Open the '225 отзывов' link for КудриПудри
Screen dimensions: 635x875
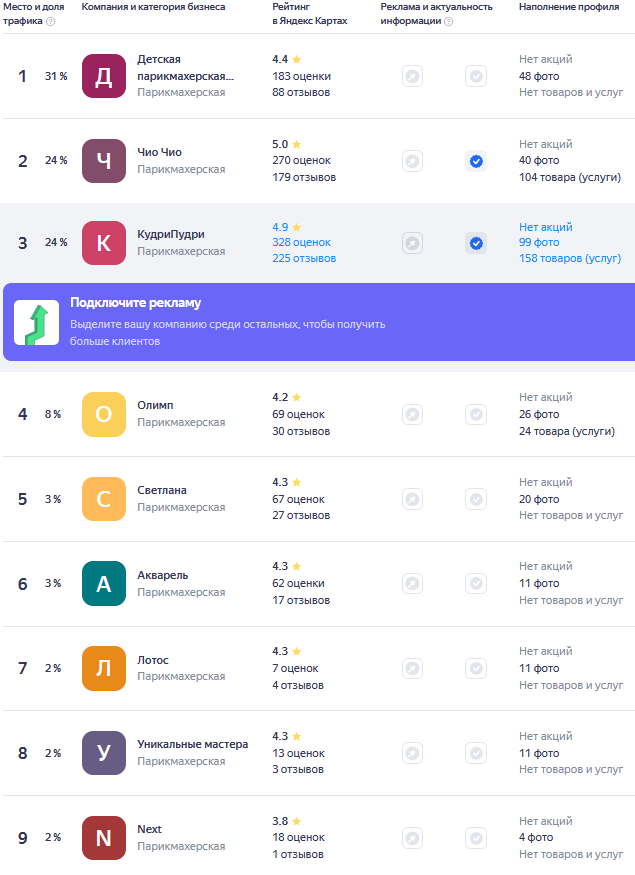[x=304, y=258]
